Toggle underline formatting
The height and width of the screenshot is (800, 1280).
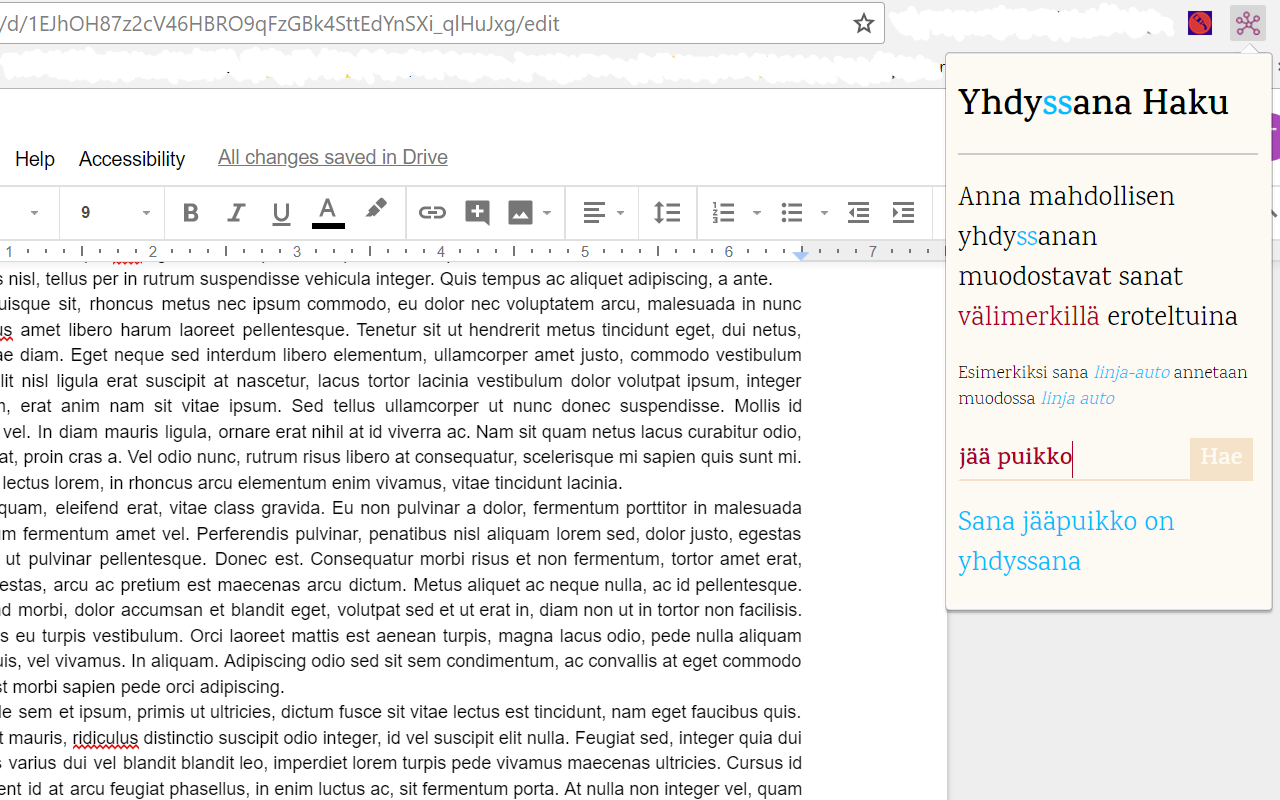(281, 213)
